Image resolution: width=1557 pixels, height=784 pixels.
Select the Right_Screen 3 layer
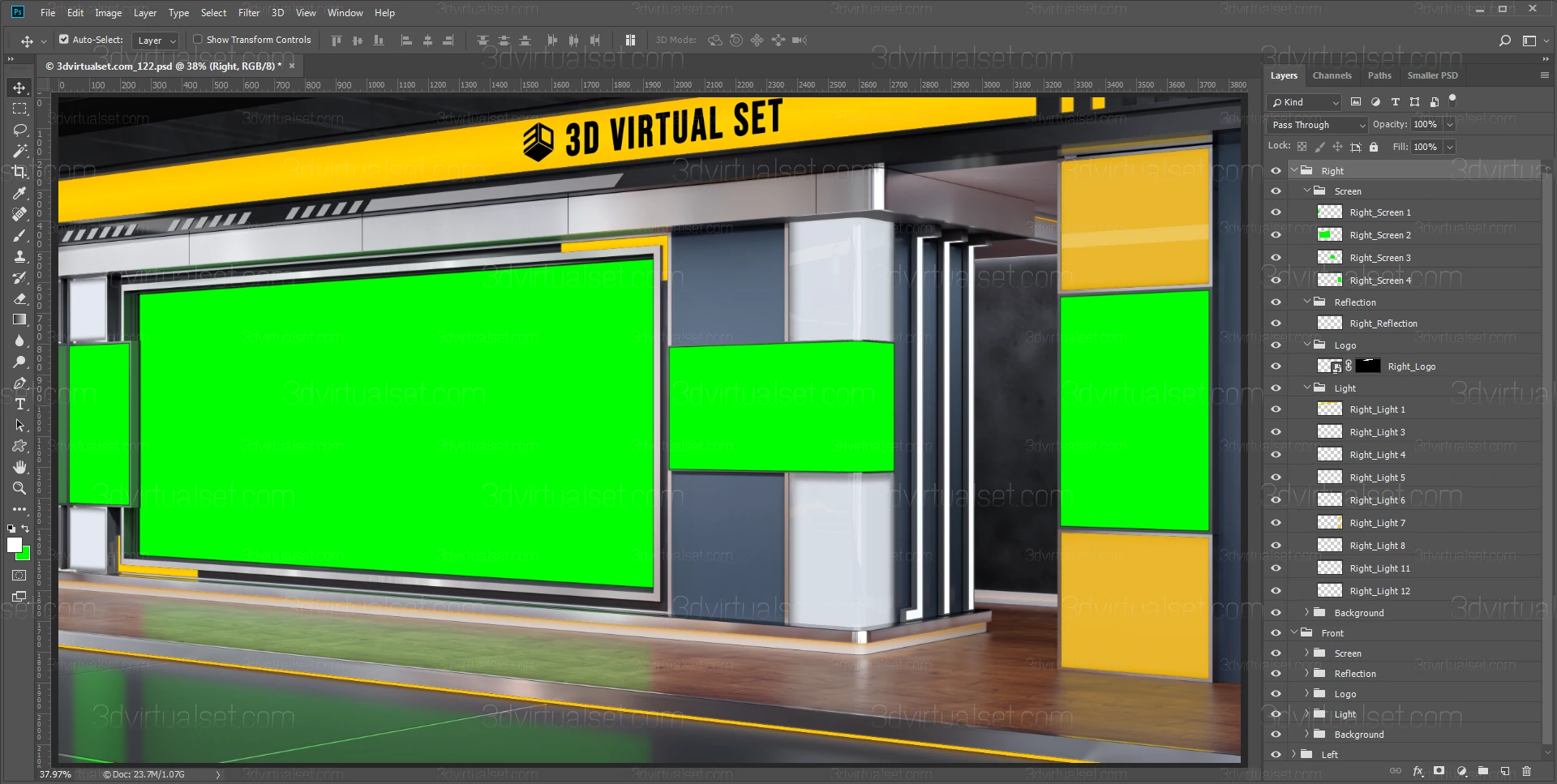1403,258
